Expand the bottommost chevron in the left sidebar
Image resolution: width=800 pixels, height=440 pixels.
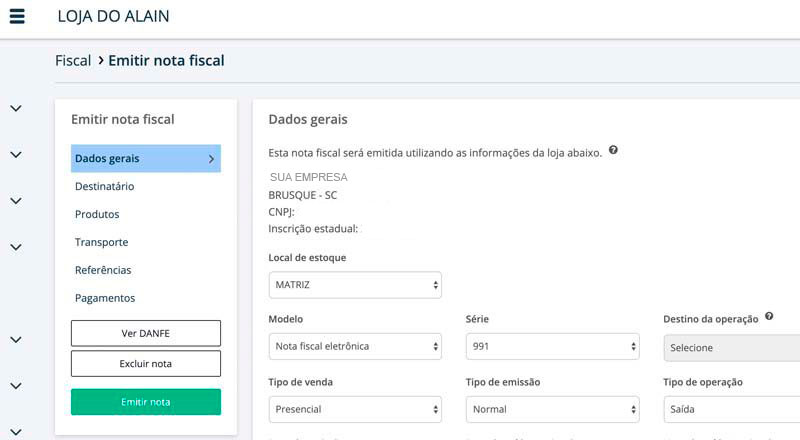(x=15, y=432)
